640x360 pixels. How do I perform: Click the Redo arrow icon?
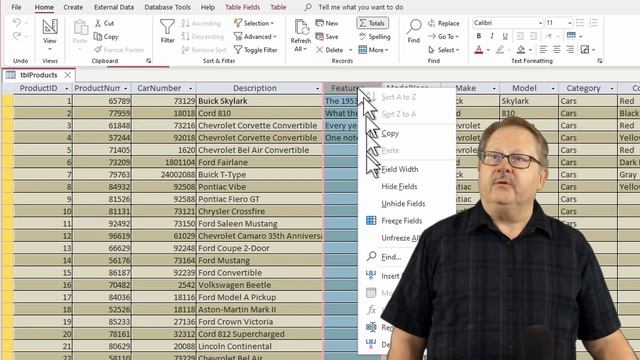click(x=16, y=36)
